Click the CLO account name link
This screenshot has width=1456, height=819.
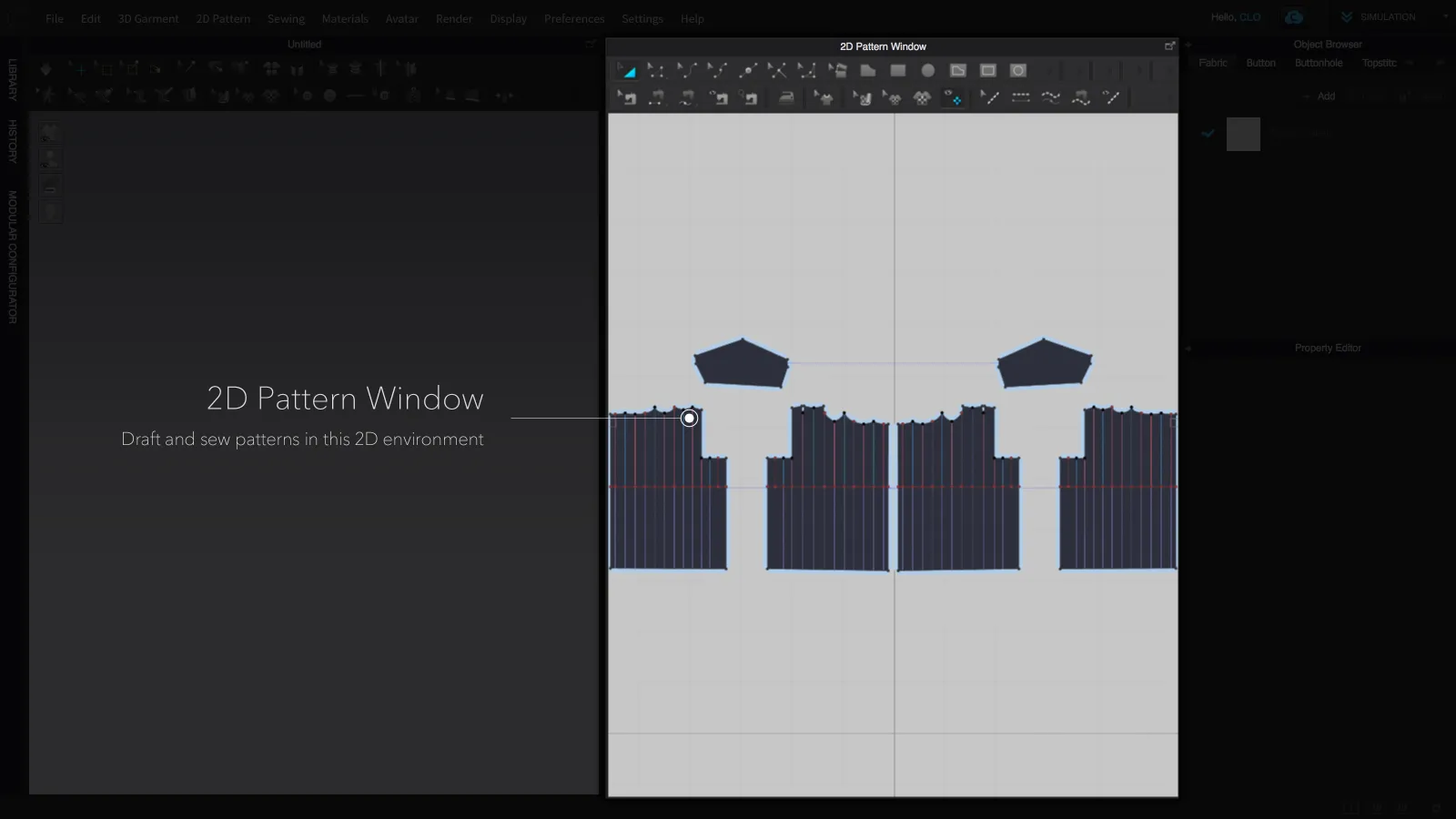coord(1249,17)
